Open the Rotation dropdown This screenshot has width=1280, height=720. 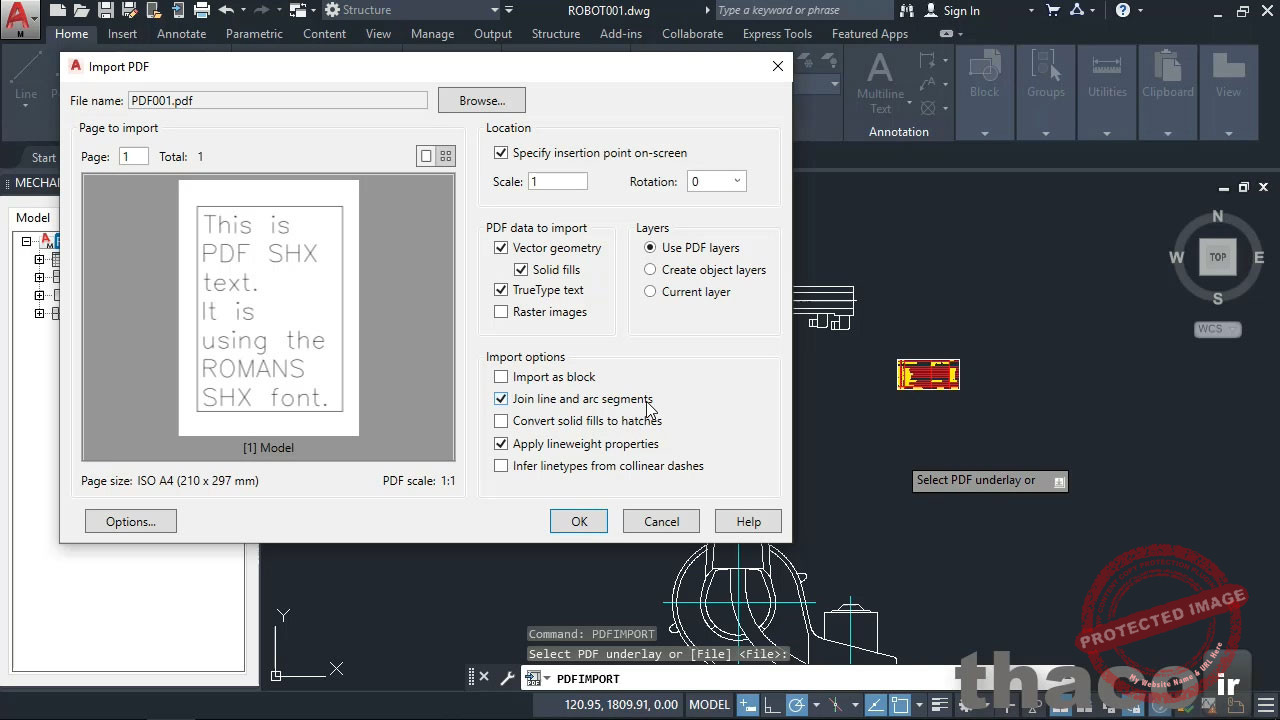coord(716,182)
